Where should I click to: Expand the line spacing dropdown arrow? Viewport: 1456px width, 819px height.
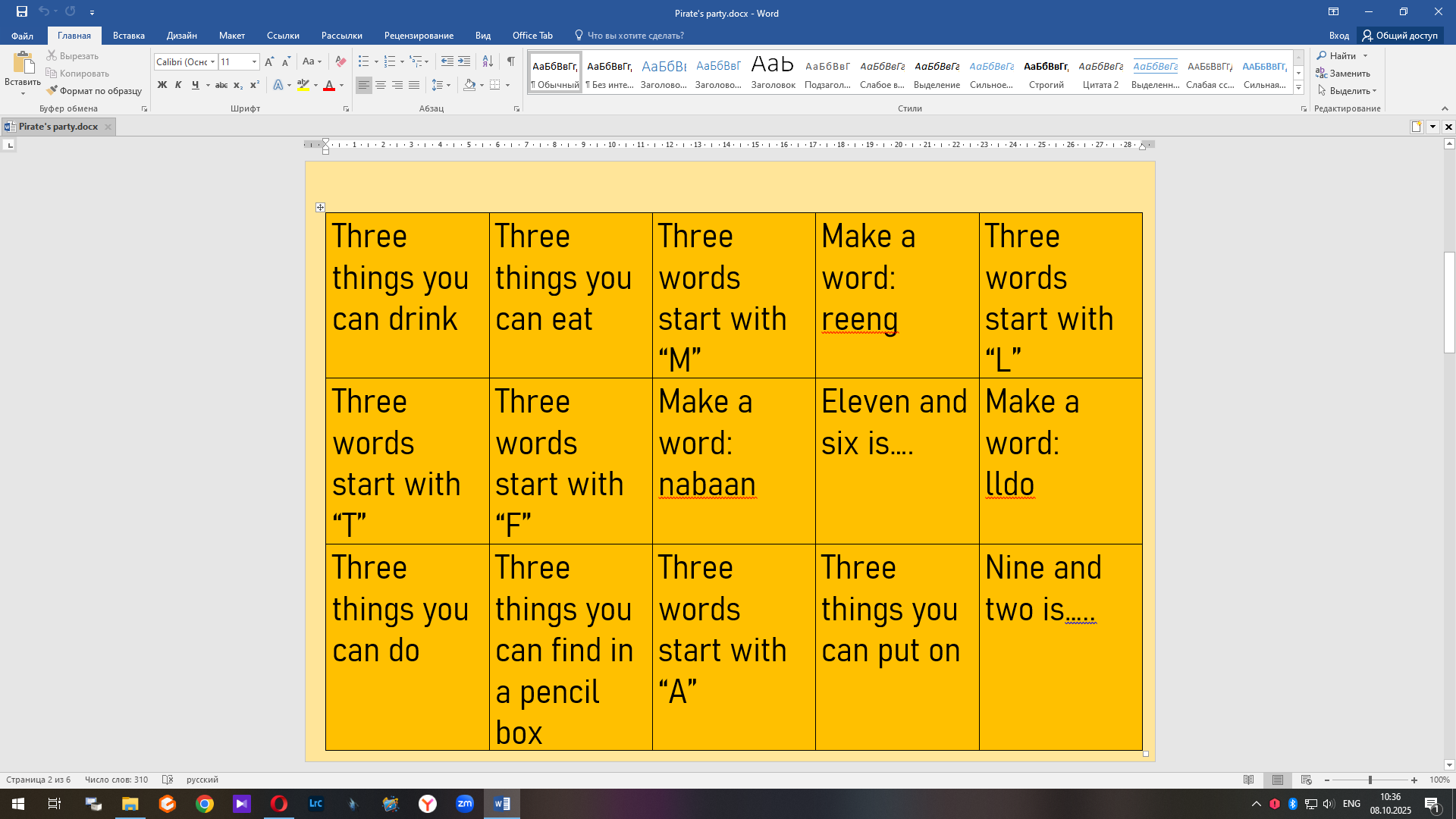click(449, 85)
